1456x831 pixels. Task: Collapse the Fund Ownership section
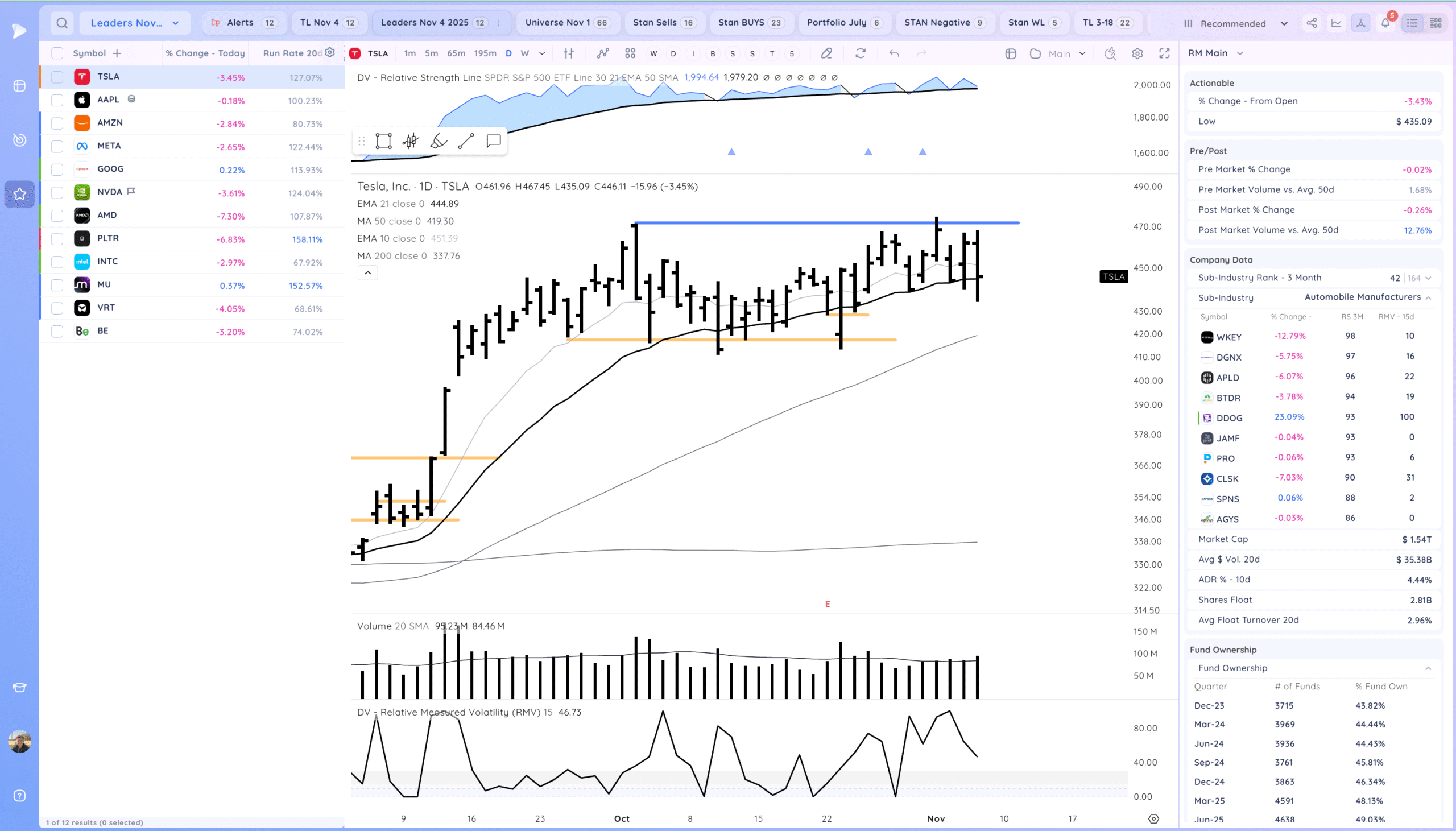point(1428,668)
